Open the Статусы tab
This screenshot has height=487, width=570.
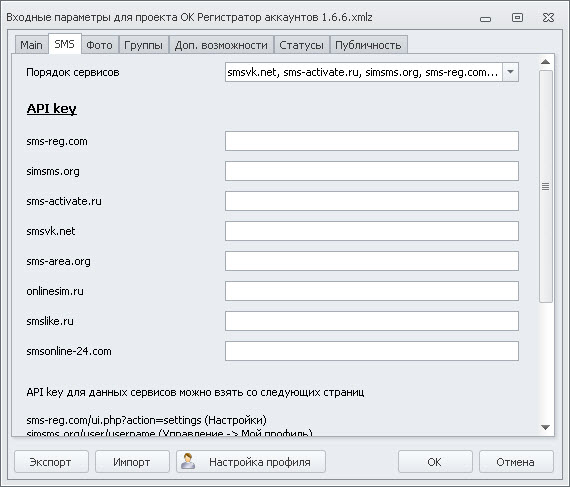pos(301,45)
